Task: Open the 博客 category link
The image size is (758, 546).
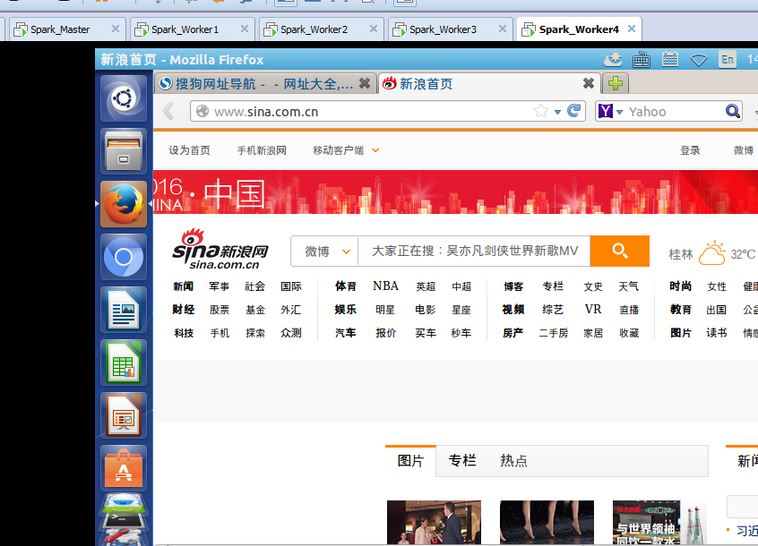Action: pyautogui.click(x=513, y=286)
